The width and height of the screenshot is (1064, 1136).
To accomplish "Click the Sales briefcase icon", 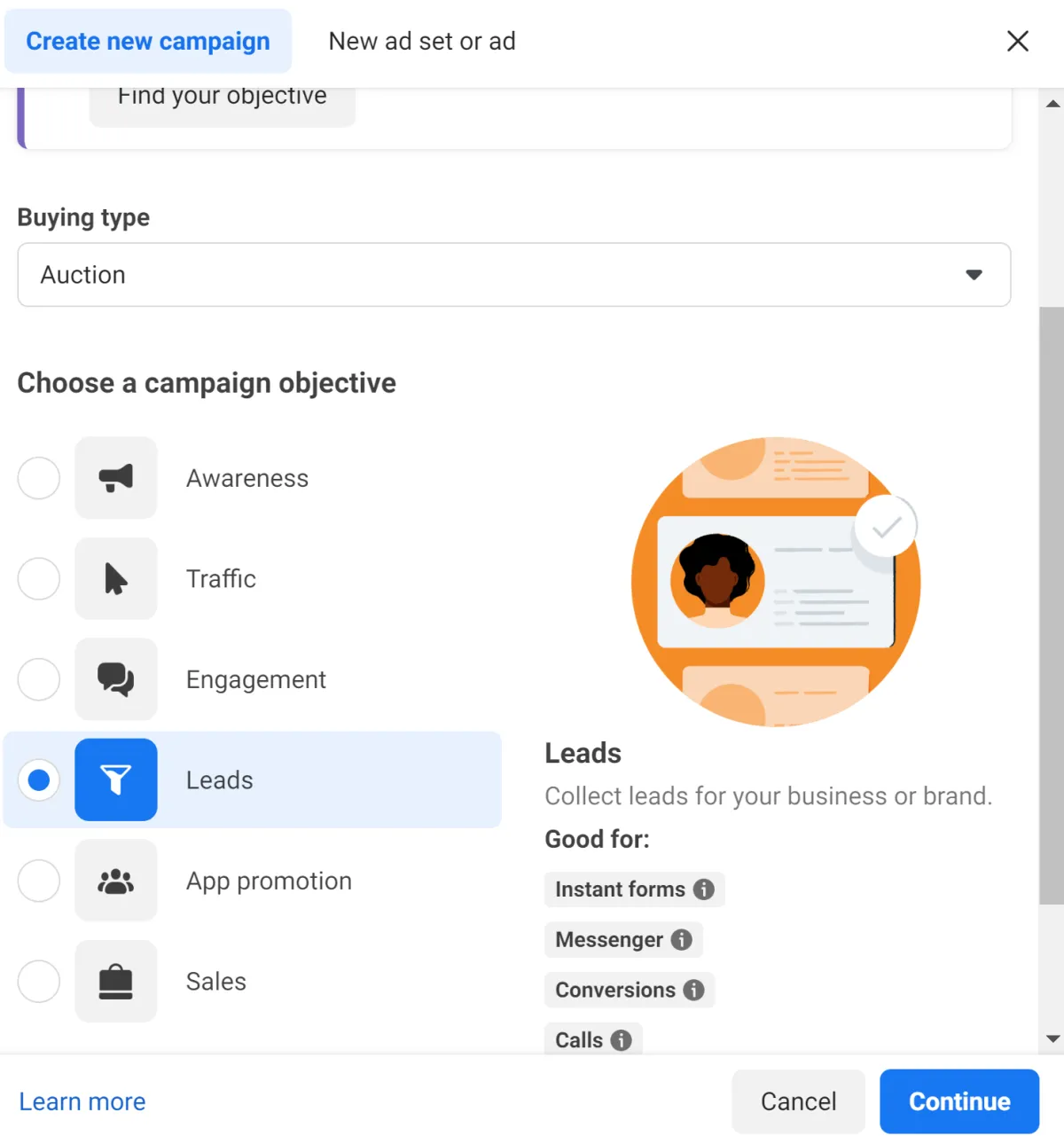I will (x=116, y=981).
